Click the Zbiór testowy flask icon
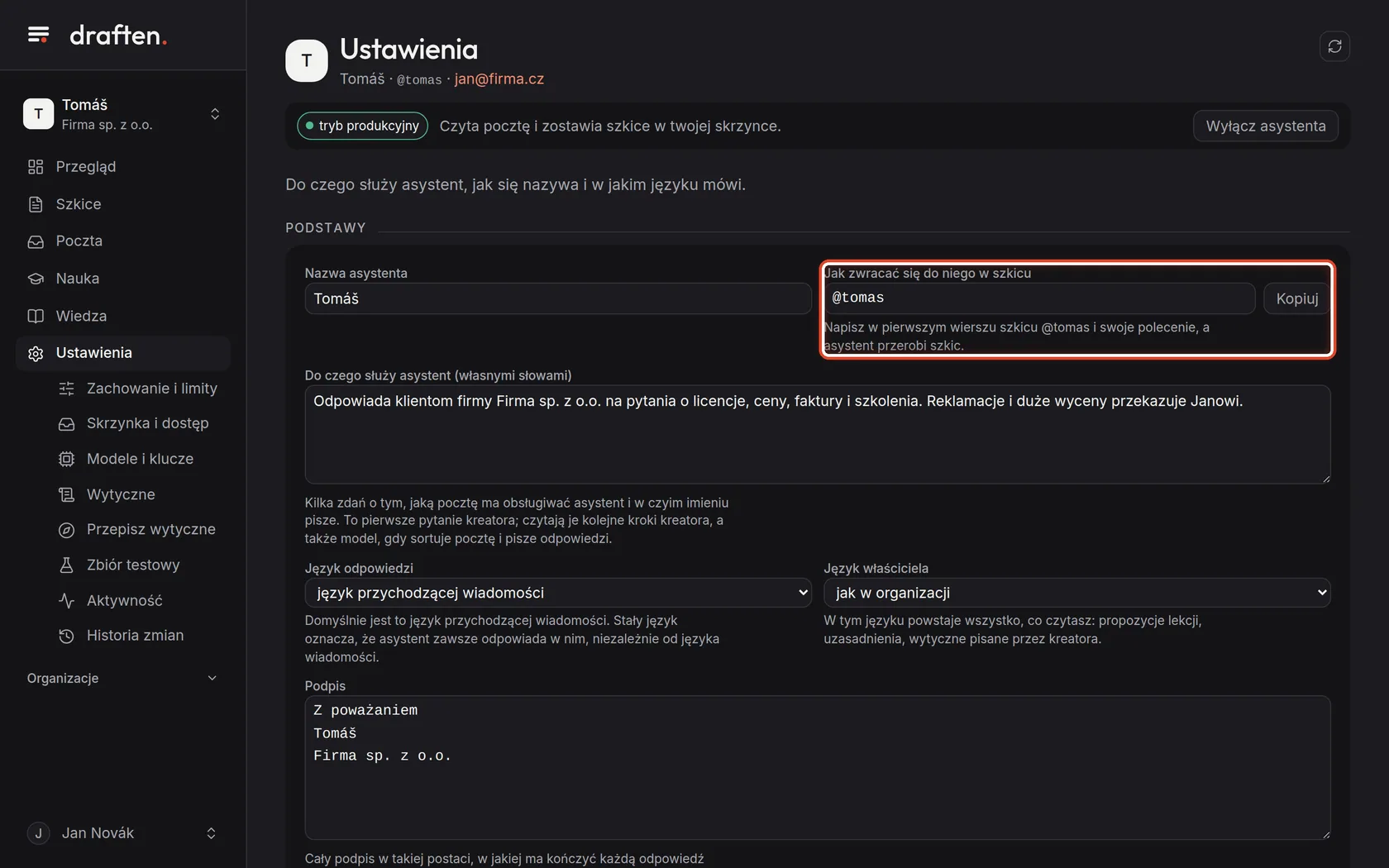This screenshot has width=1389, height=868. tap(67, 565)
